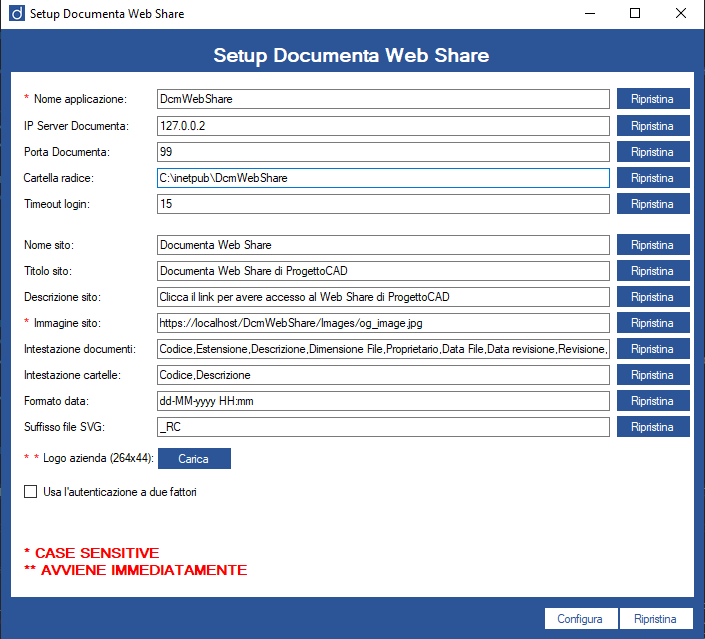Screen dimensions: 705x639
Task: Click Ripristina for Descrizione sito
Action: pos(653,297)
